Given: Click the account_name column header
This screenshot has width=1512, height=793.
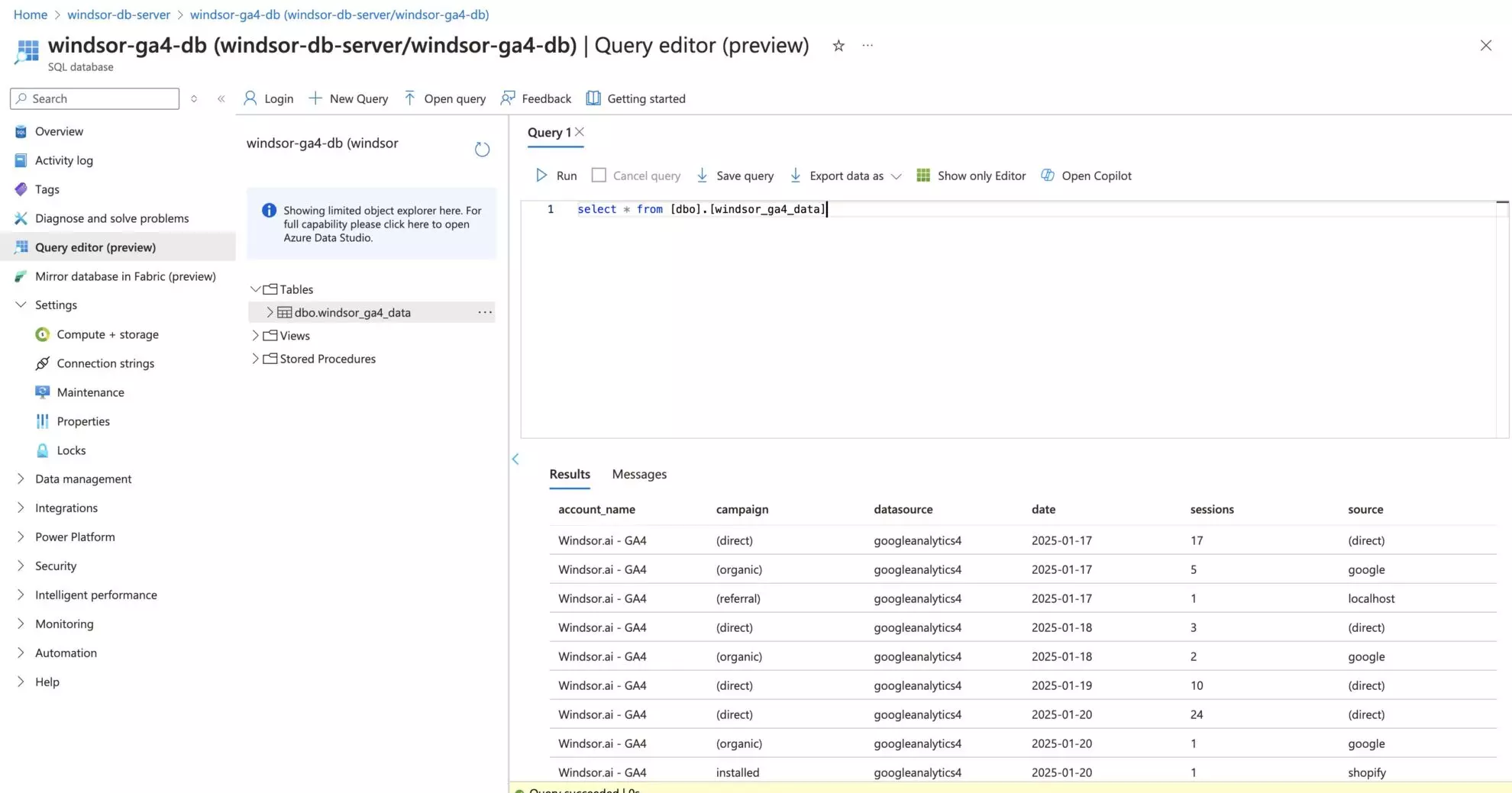Looking at the screenshot, I should tap(596, 509).
